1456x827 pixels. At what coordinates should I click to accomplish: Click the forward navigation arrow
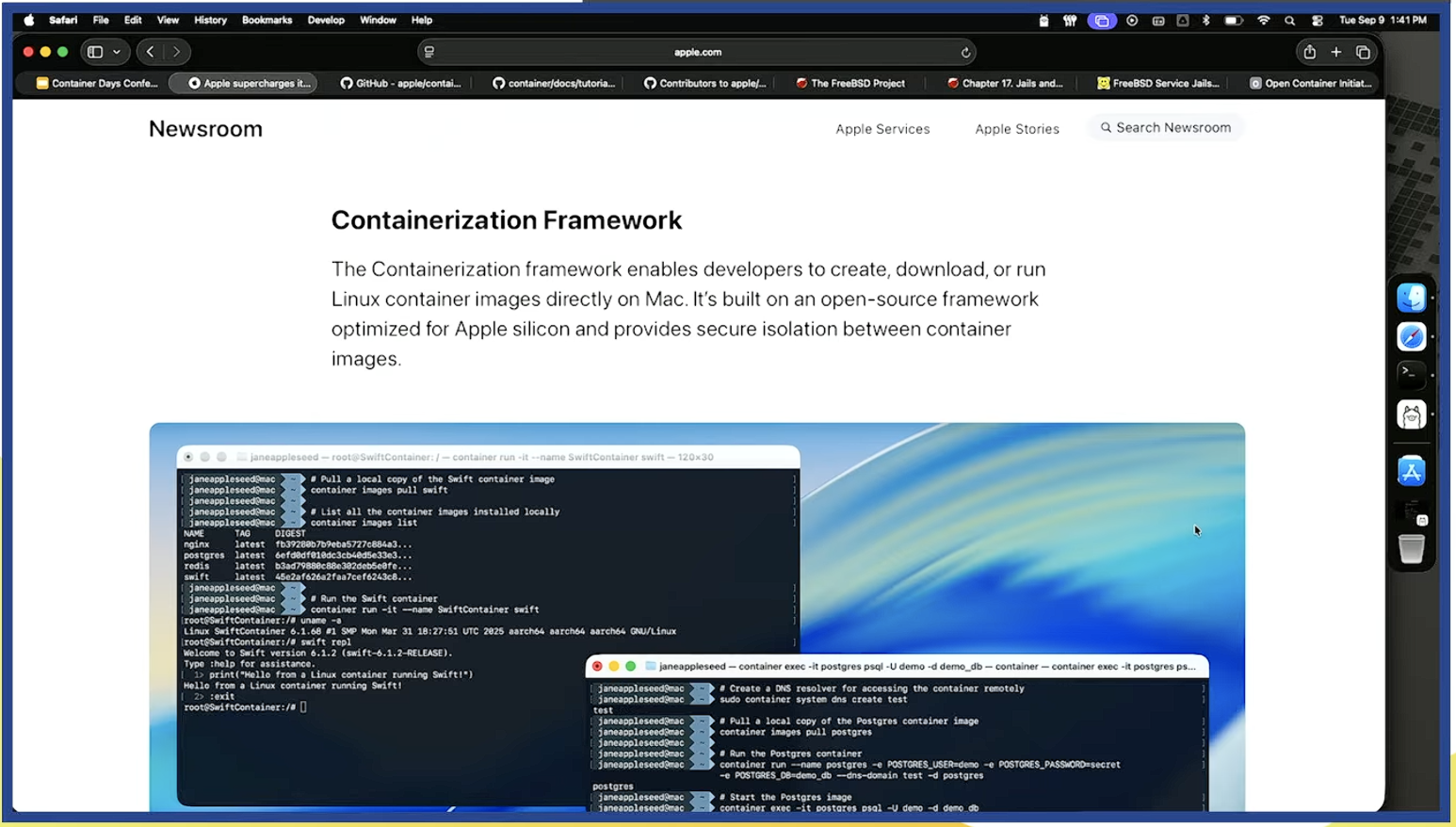(176, 52)
